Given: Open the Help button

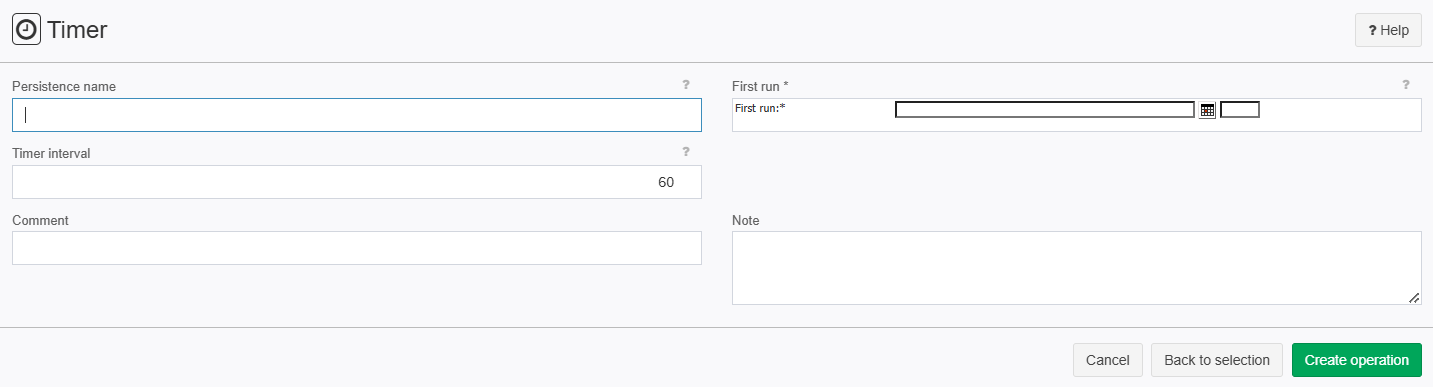Looking at the screenshot, I should coord(1388,30).
